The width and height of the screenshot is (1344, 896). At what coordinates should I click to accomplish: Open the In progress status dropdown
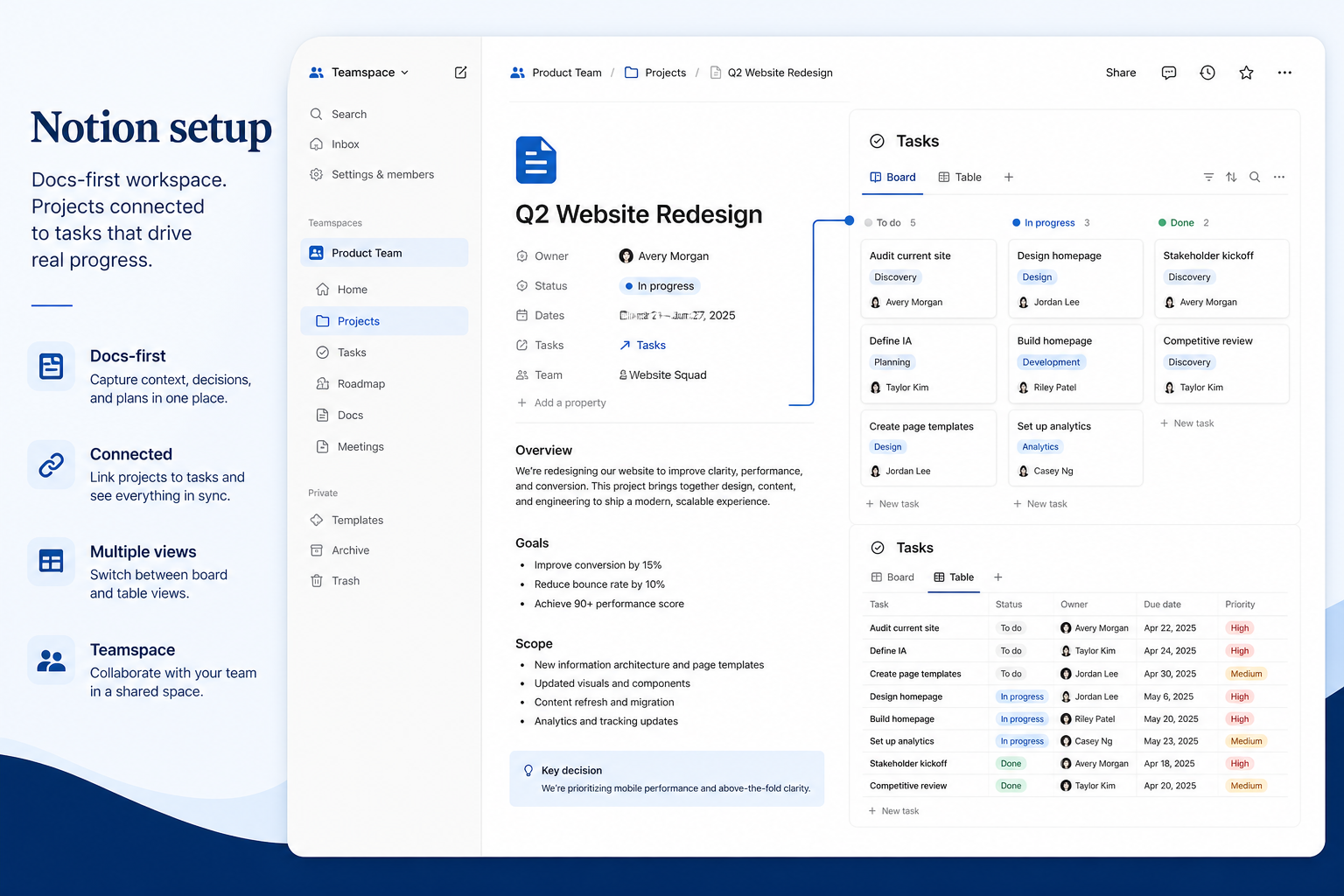pyautogui.click(x=660, y=286)
